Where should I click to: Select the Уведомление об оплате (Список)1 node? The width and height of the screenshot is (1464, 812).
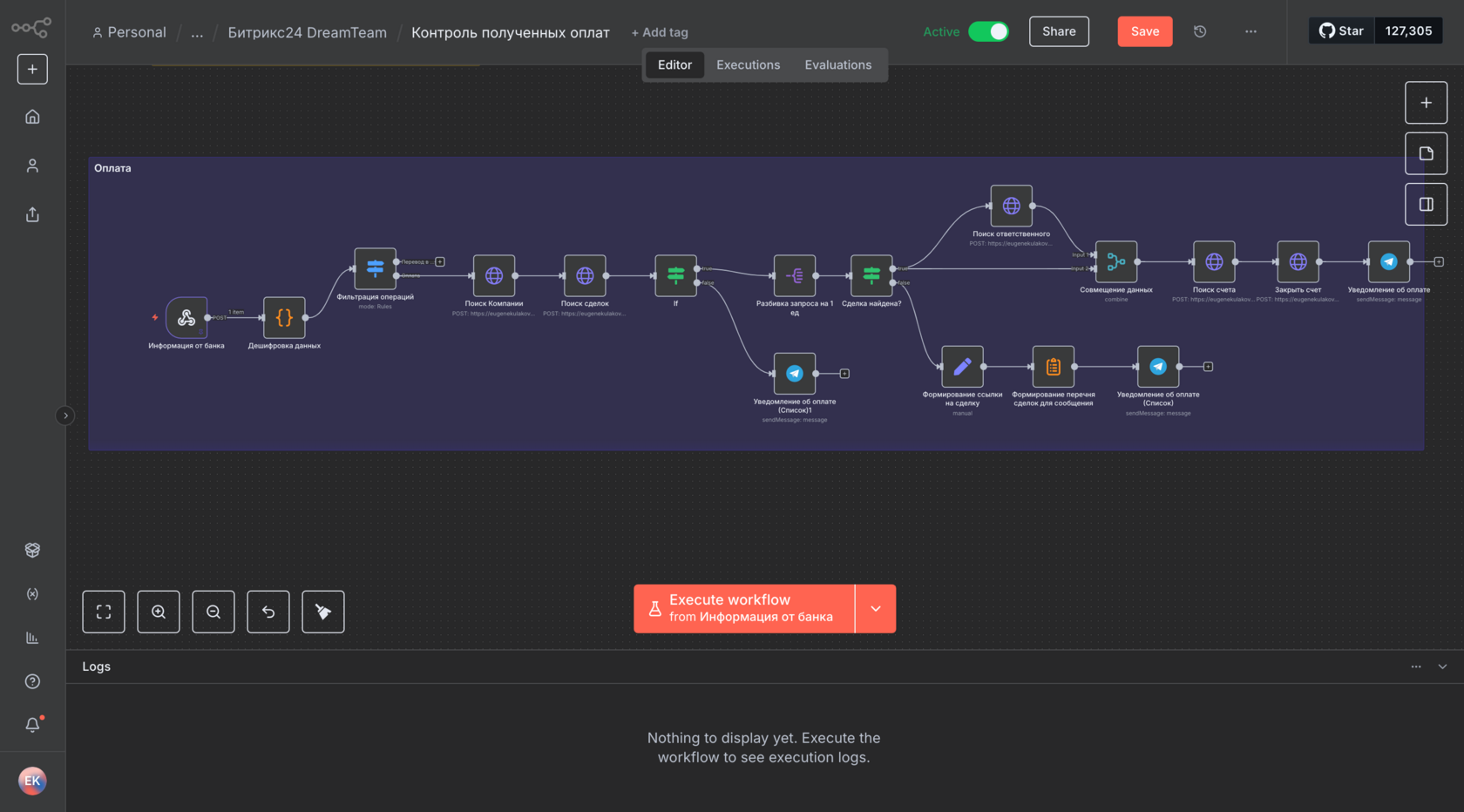pyautogui.click(x=795, y=374)
